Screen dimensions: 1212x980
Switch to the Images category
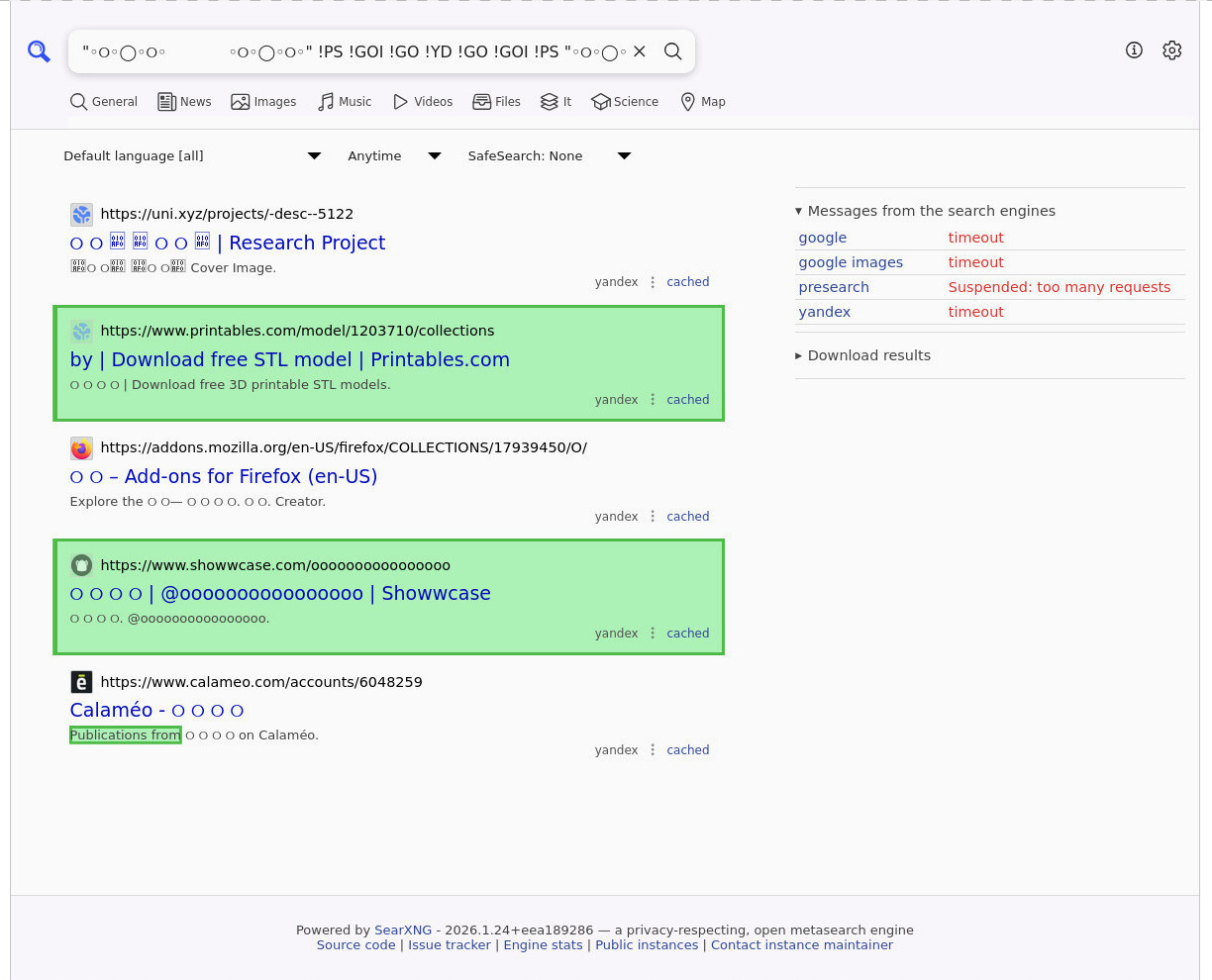pyautogui.click(x=263, y=102)
